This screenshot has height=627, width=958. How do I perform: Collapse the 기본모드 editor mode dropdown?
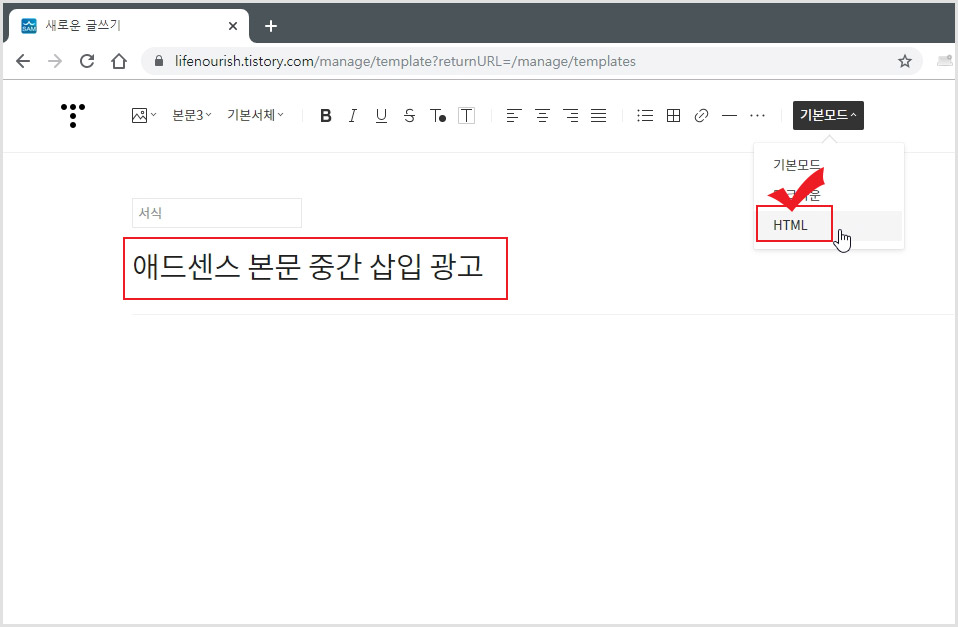point(828,116)
